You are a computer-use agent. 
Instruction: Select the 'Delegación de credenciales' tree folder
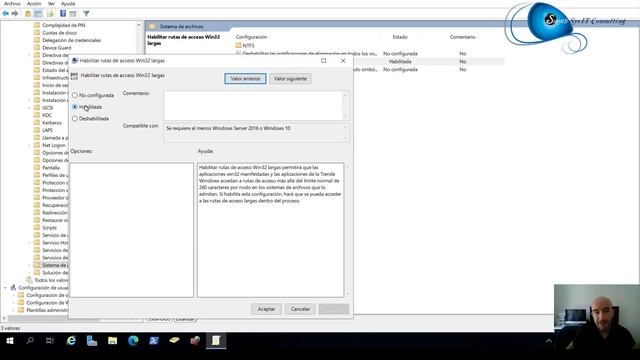tap(71, 40)
